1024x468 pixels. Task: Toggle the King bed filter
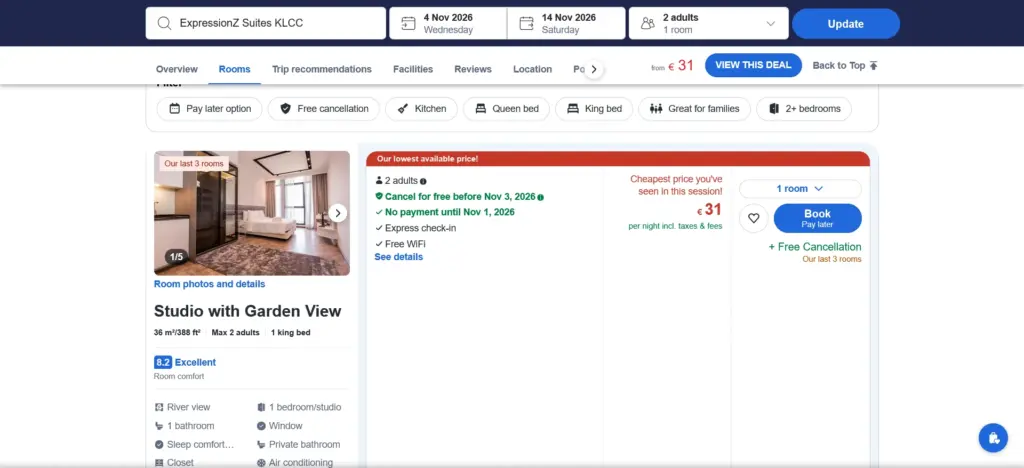[x=594, y=109]
